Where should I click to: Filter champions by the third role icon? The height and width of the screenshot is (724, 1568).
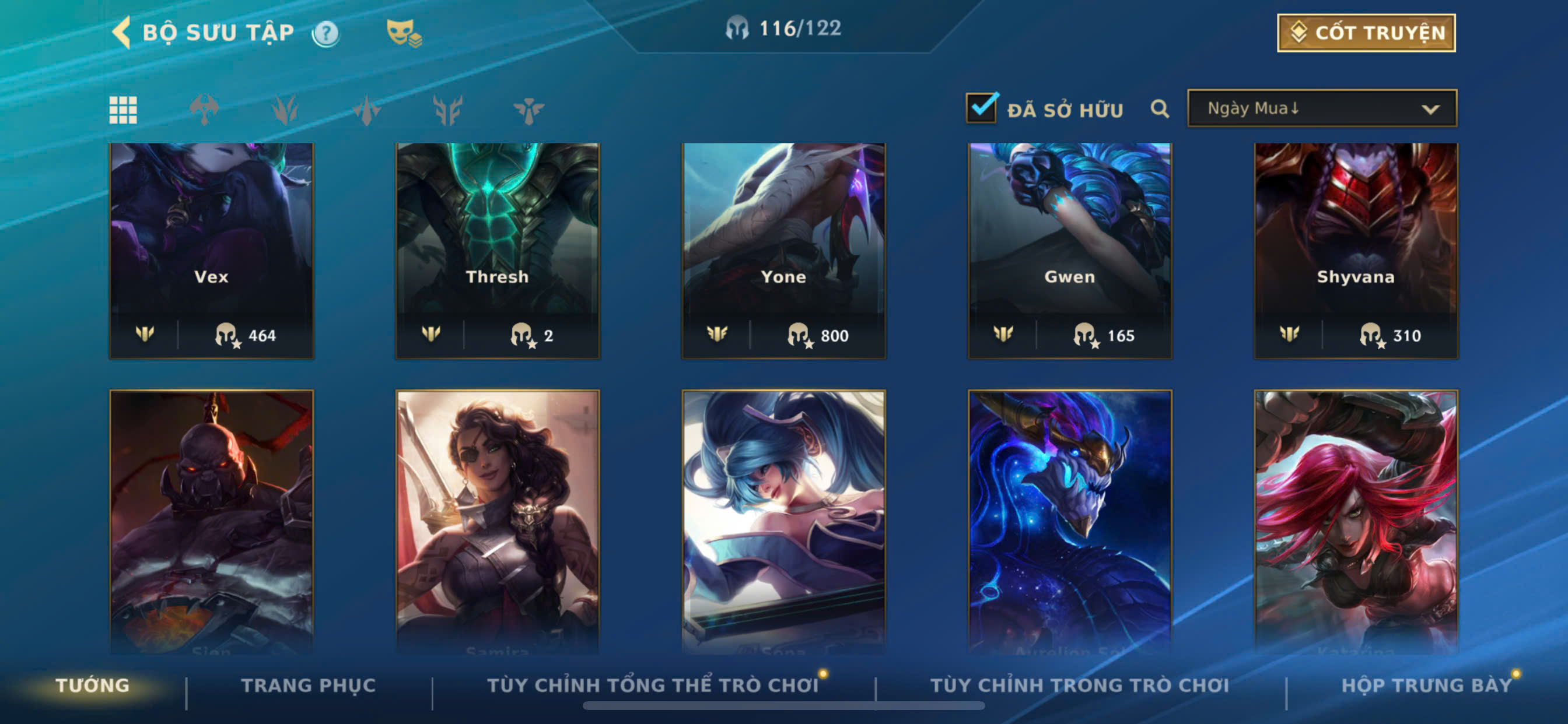(x=366, y=110)
